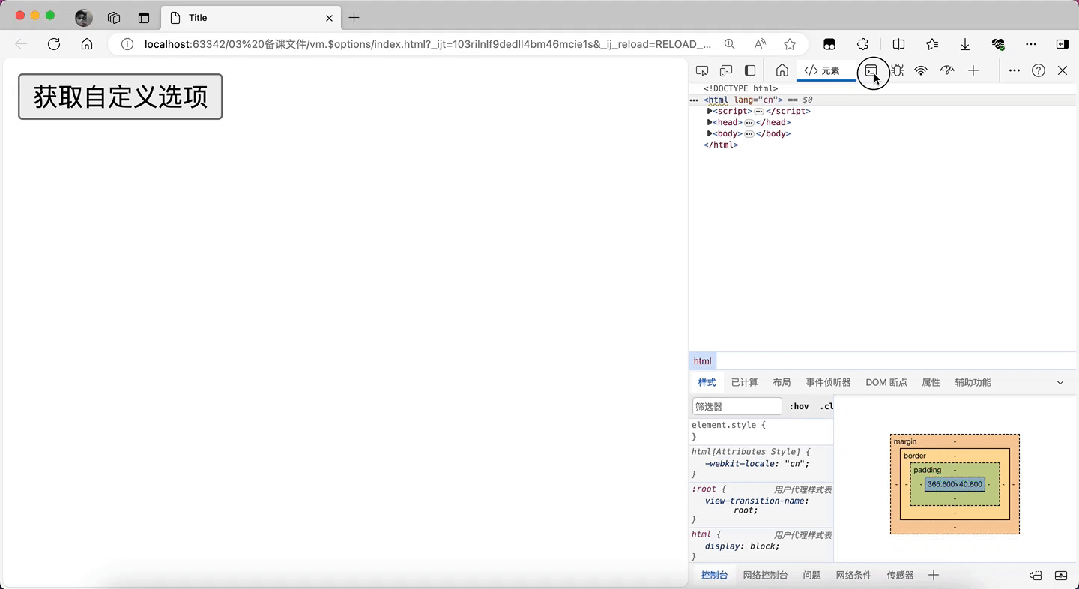Click the localhost URL in the address bar
The height and width of the screenshot is (589, 1079).
(x=427, y=44)
